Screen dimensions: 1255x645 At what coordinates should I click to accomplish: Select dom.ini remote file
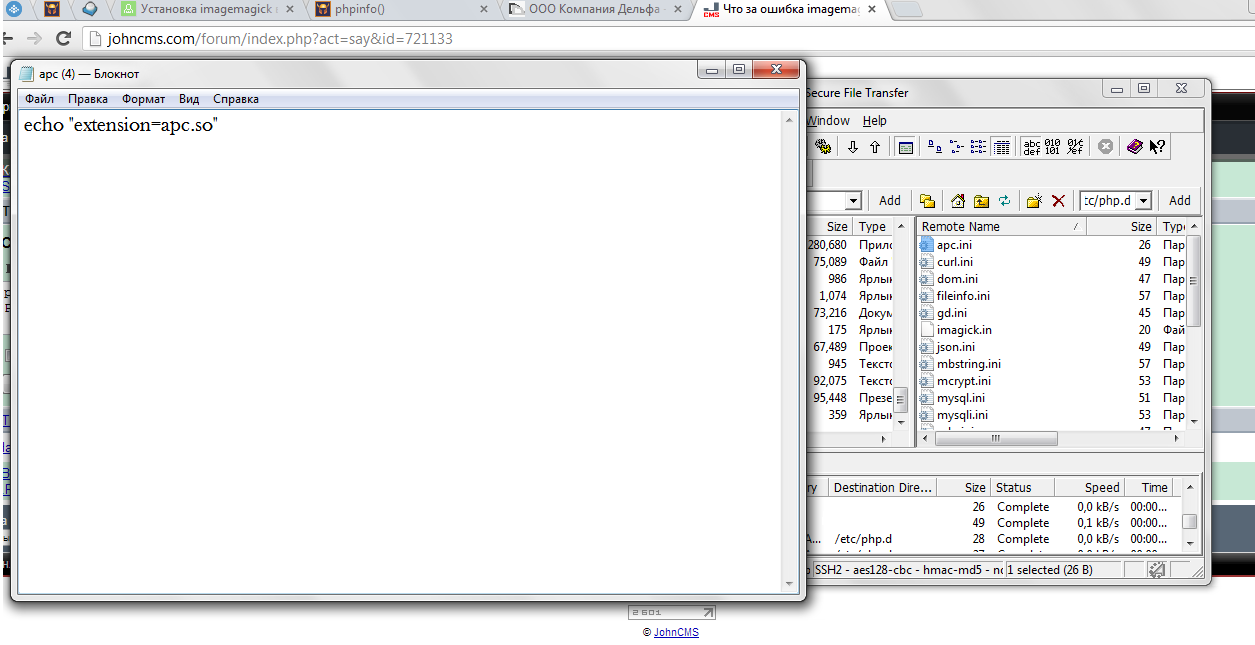(957, 278)
